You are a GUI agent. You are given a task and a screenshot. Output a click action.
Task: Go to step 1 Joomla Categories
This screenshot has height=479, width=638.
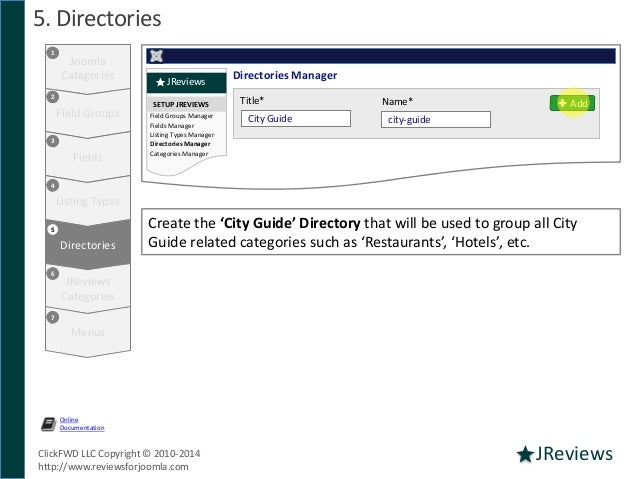(88, 68)
